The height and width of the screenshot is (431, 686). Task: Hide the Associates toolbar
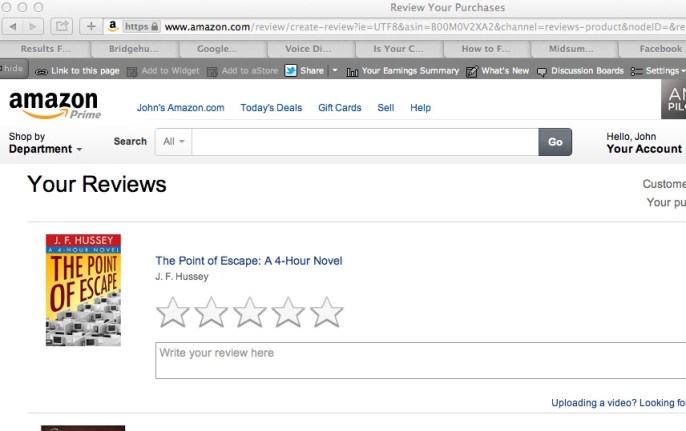pos(13,68)
